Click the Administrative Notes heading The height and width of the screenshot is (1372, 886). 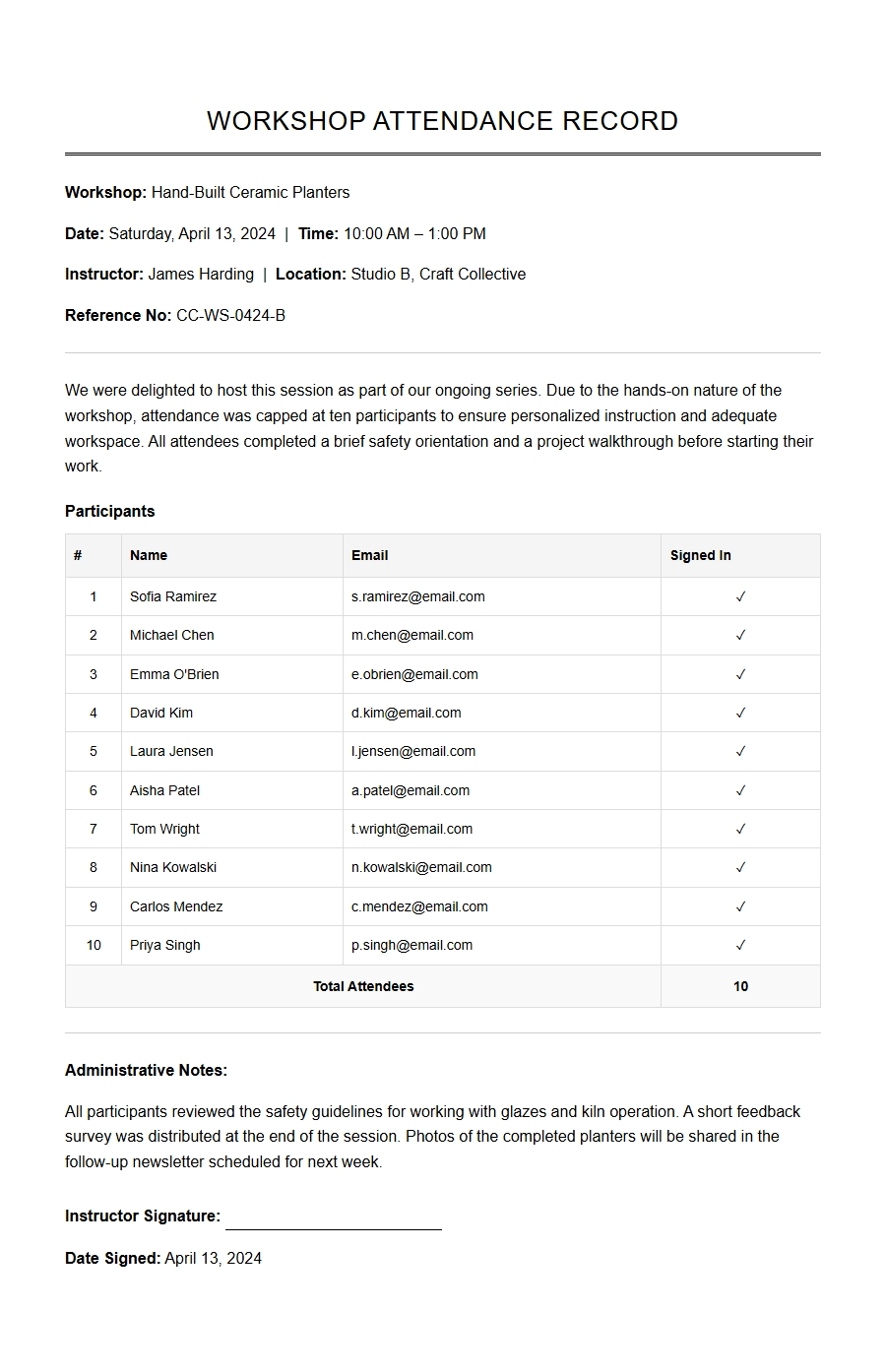click(x=146, y=1070)
